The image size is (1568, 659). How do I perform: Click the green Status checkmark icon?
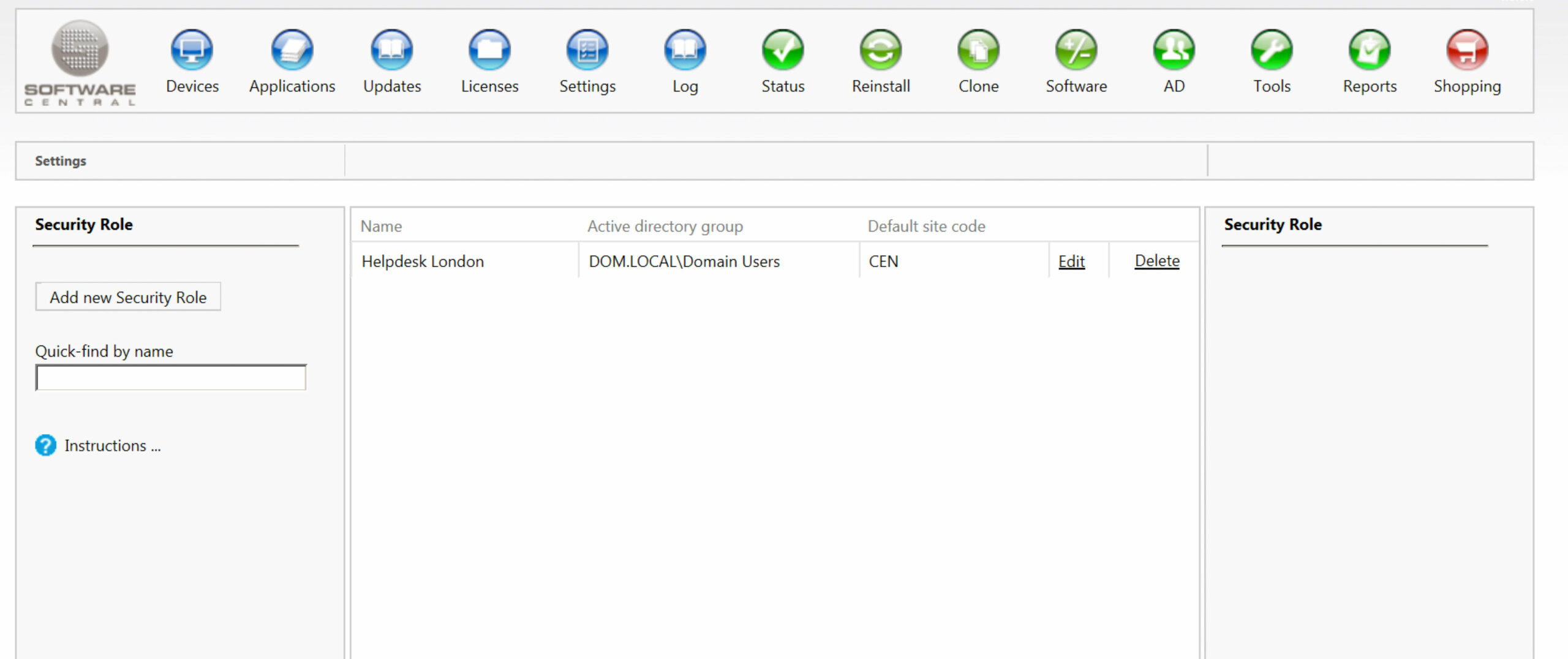[783, 50]
